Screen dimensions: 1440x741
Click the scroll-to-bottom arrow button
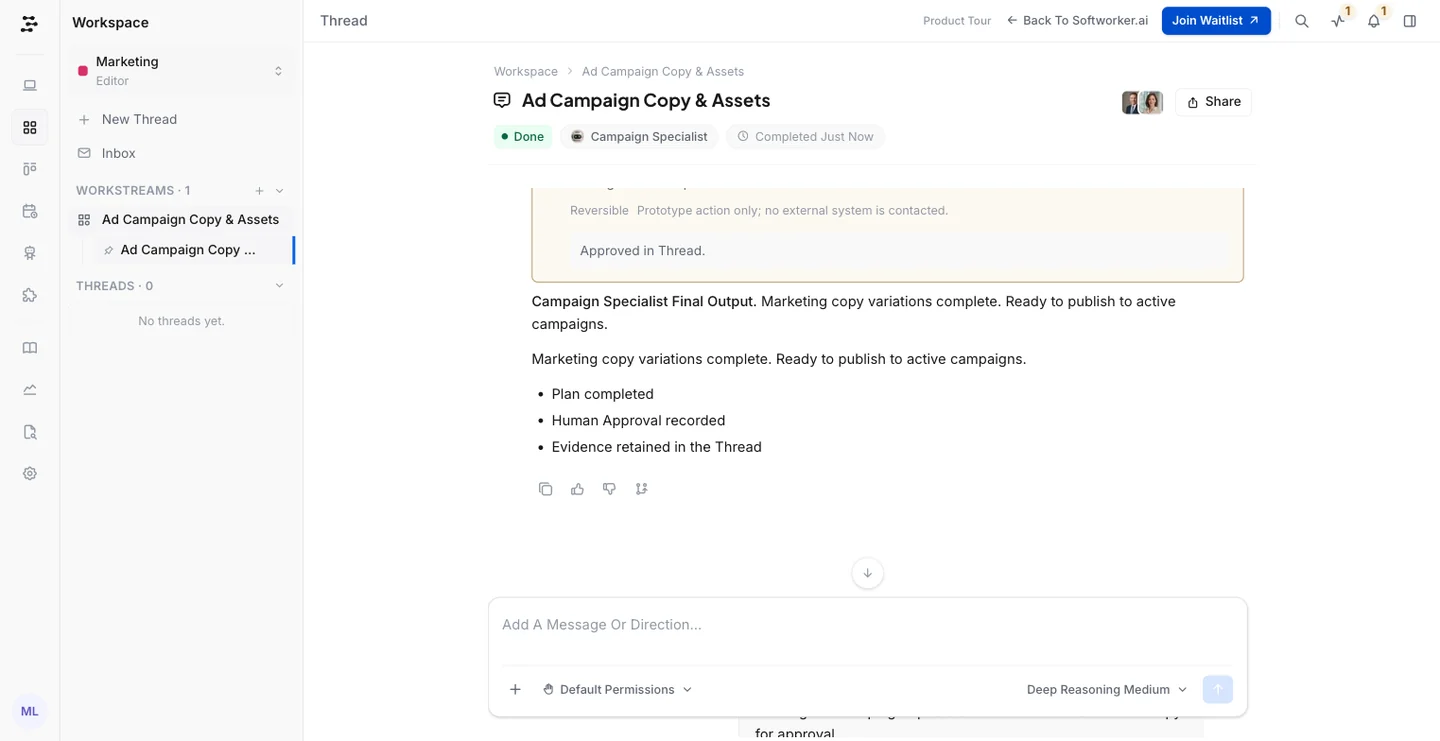coord(867,573)
